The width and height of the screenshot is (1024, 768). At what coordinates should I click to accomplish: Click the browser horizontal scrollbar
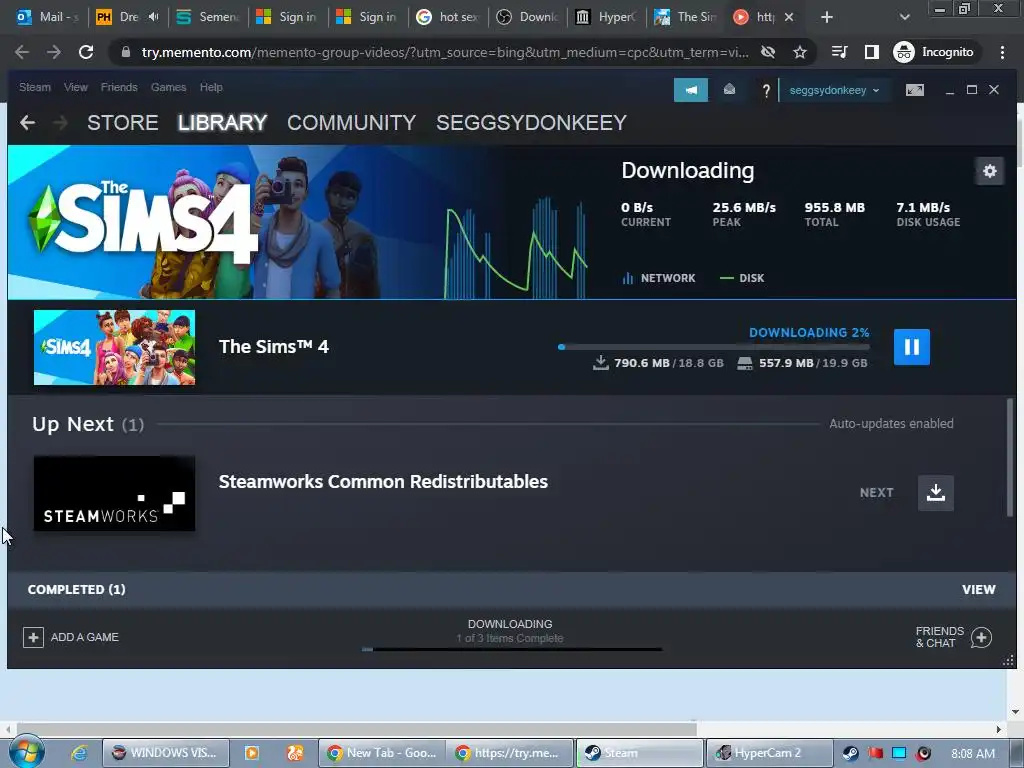tap(357, 729)
